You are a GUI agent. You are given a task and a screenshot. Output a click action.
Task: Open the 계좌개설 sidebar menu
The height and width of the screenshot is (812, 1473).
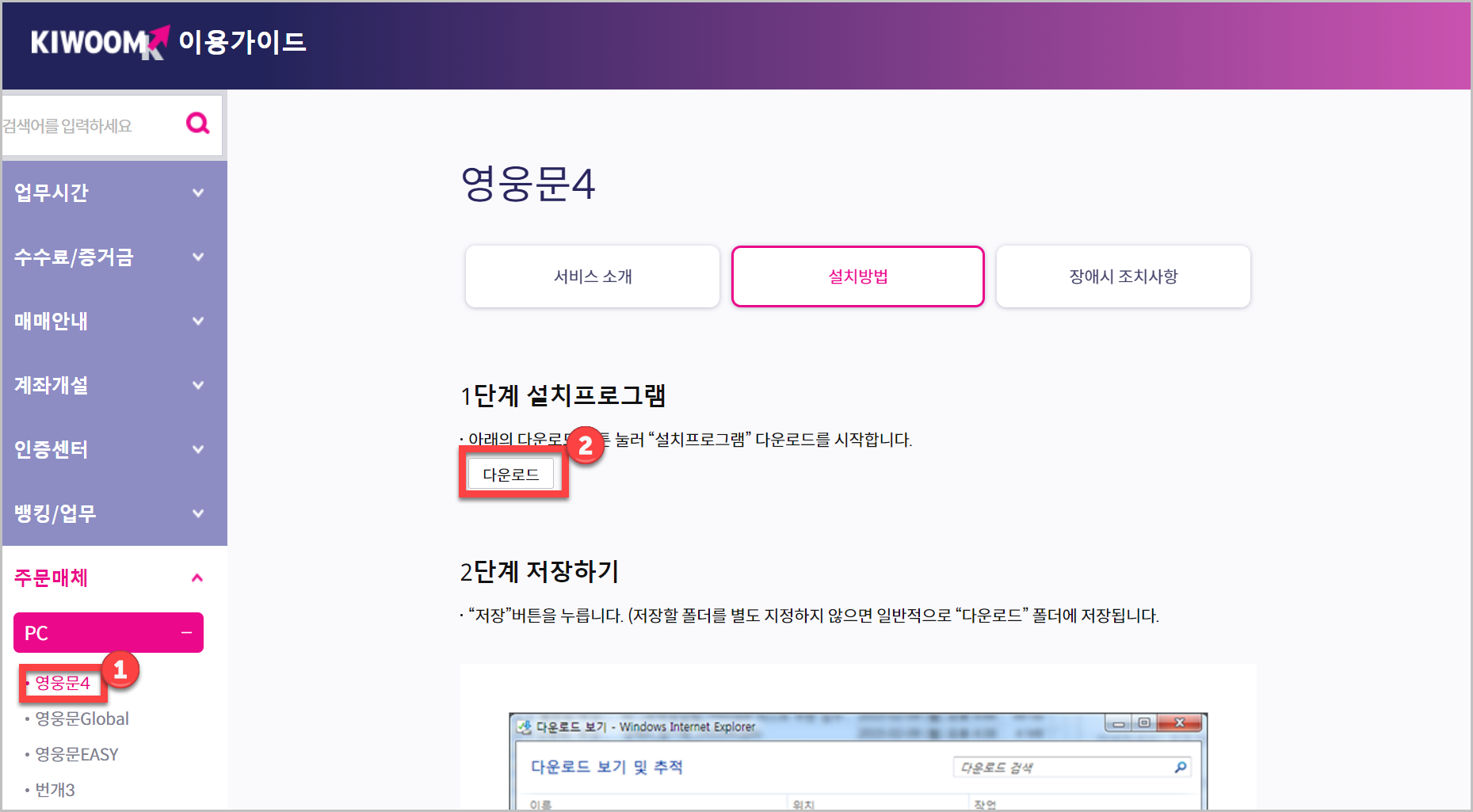(115, 385)
